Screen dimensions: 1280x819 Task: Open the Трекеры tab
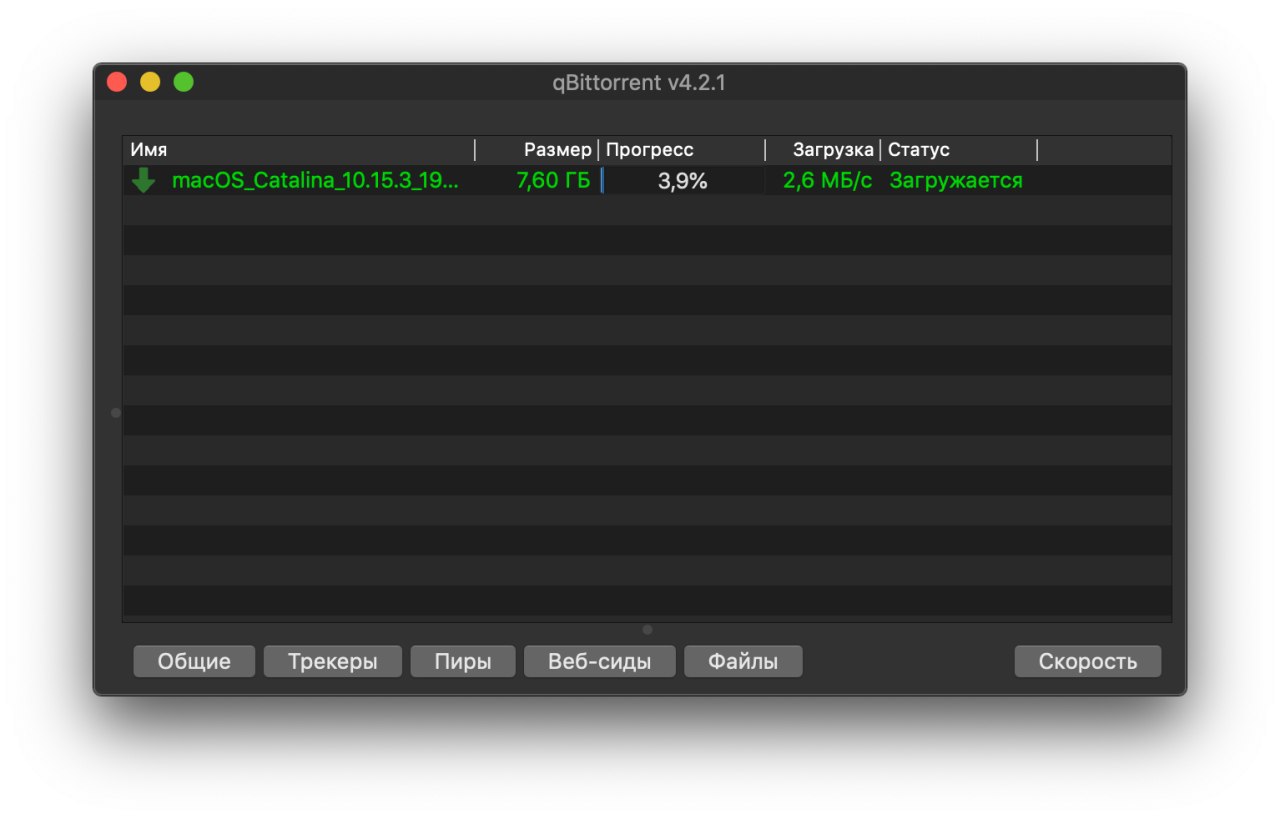[333, 661]
